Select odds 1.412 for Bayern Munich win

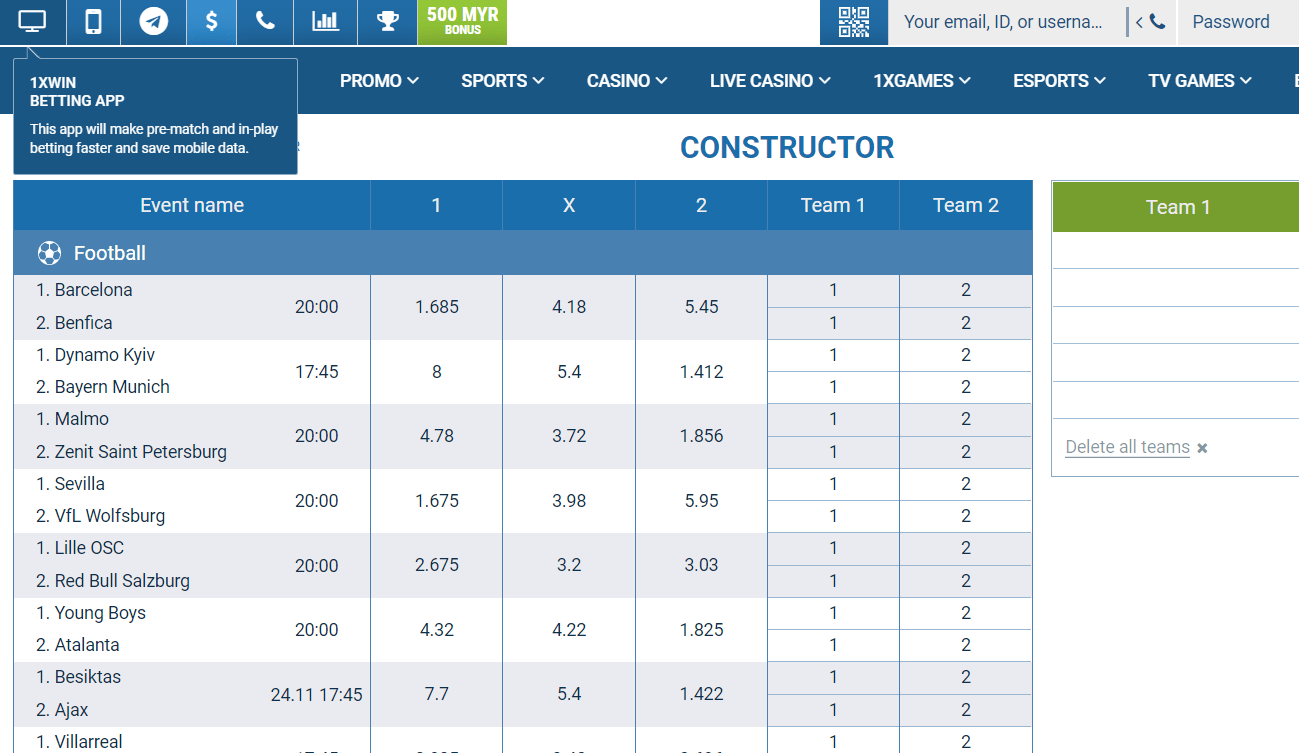701,372
